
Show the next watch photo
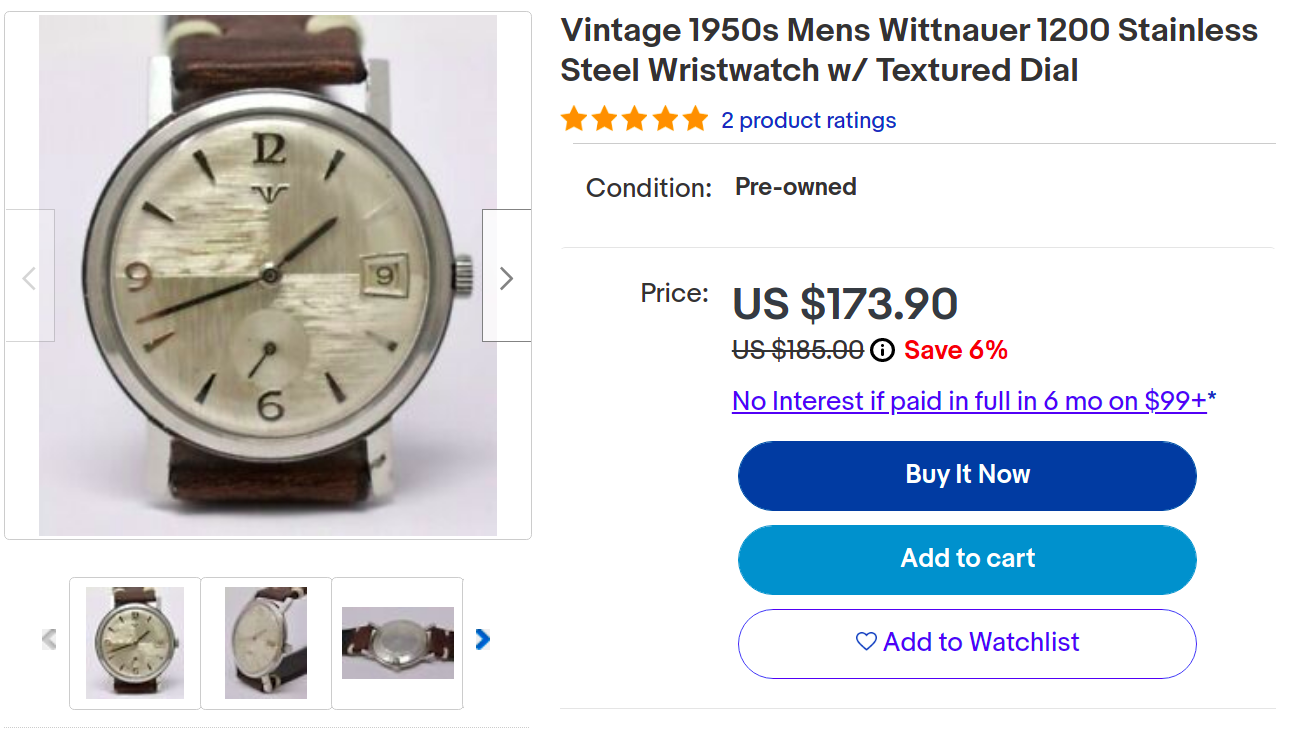[506, 277]
